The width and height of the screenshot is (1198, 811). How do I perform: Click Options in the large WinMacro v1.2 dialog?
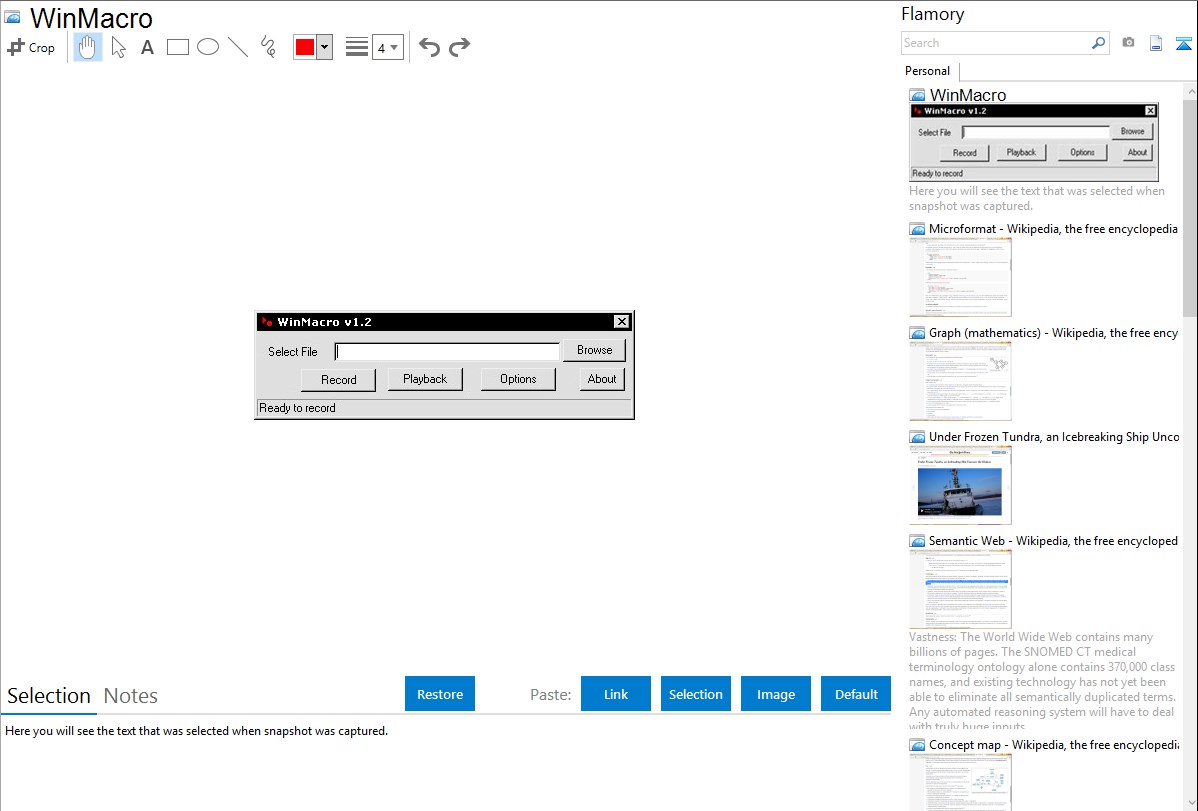(518, 379)
